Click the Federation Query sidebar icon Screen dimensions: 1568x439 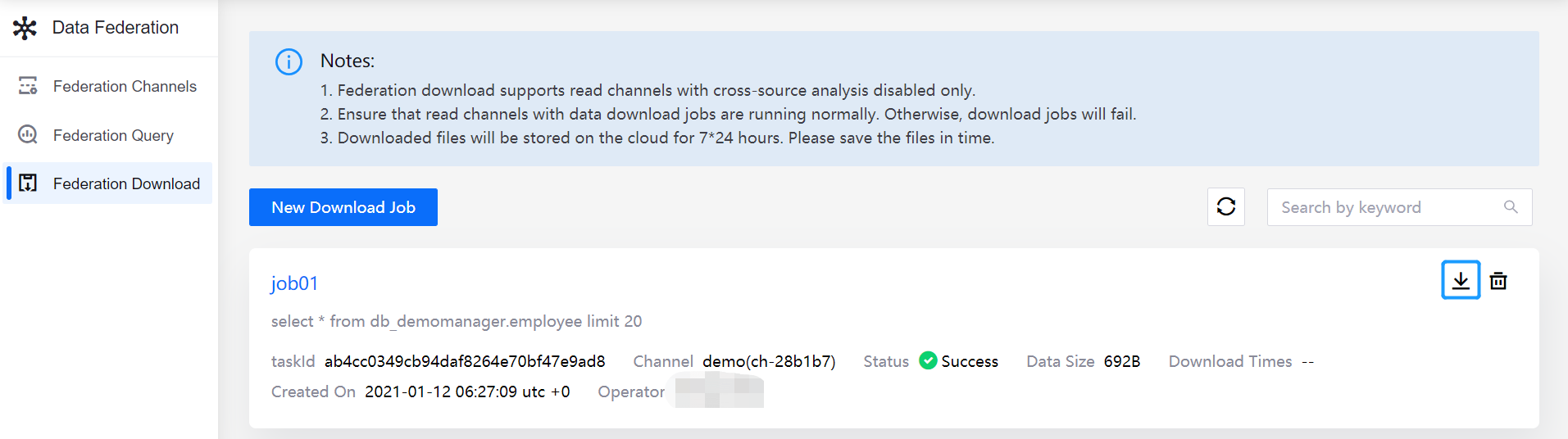point(28,134)
